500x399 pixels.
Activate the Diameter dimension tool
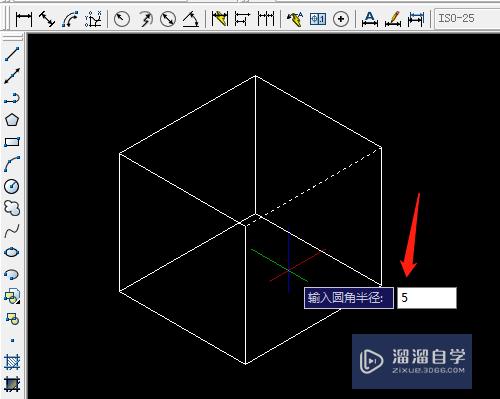click(x=168, y=19)
